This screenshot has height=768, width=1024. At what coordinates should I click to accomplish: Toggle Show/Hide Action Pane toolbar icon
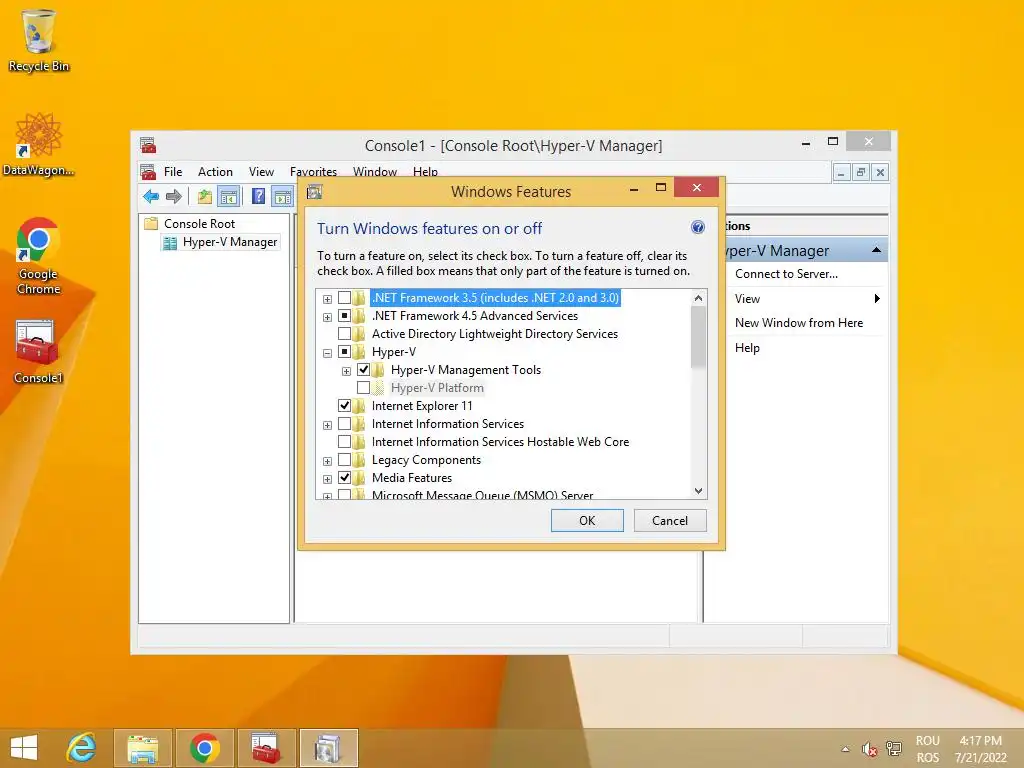pyautogui.click(x=282, y=196)
